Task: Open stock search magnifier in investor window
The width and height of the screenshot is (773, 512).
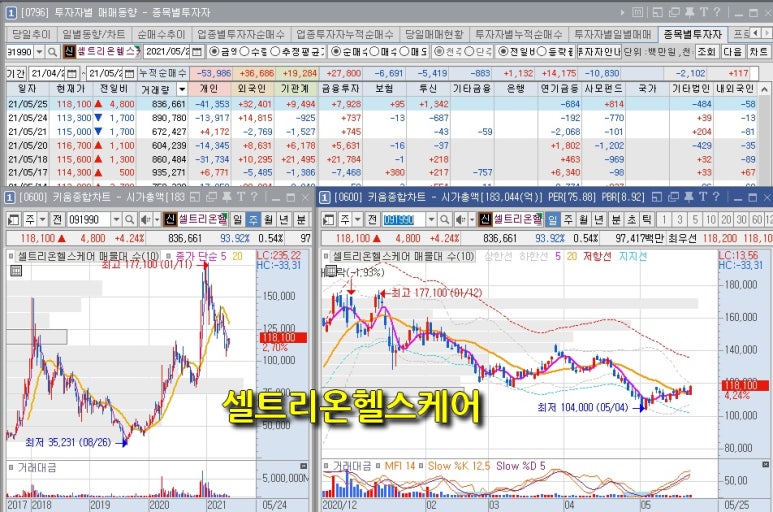Action: (x=52, y=52)
